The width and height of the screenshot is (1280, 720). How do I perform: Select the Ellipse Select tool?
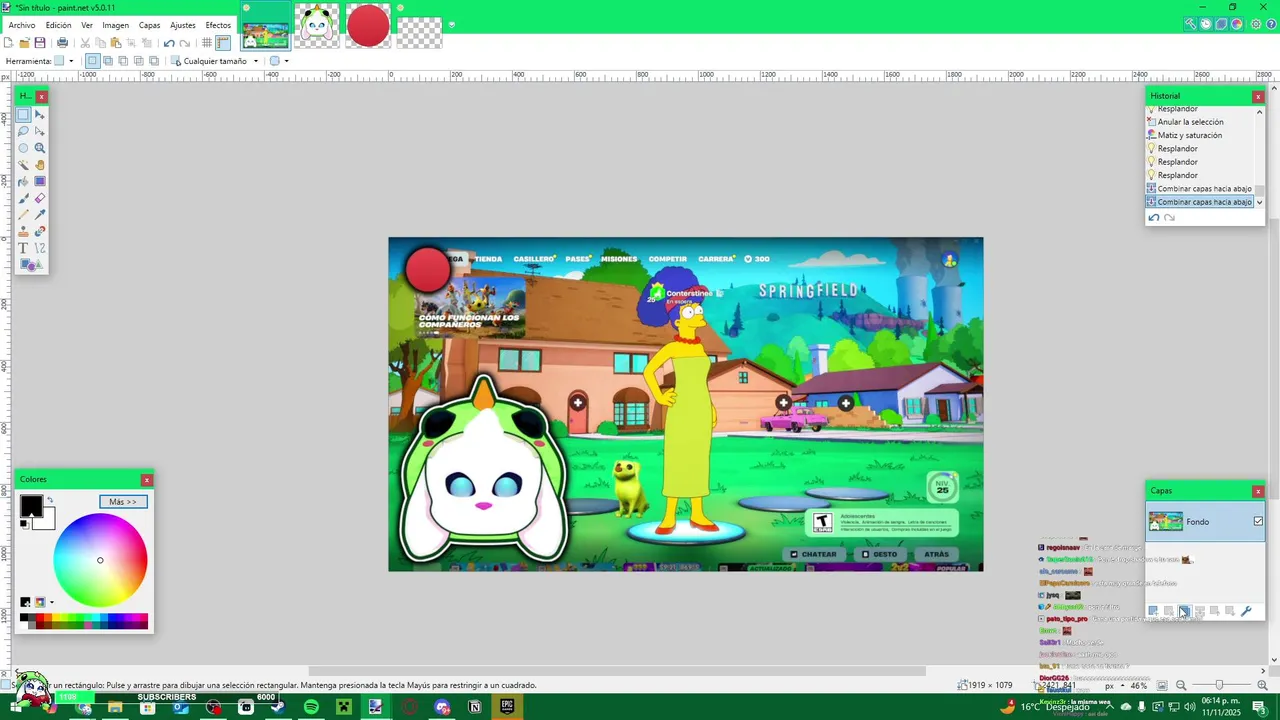pyautogui.click(x=23, y=148)
